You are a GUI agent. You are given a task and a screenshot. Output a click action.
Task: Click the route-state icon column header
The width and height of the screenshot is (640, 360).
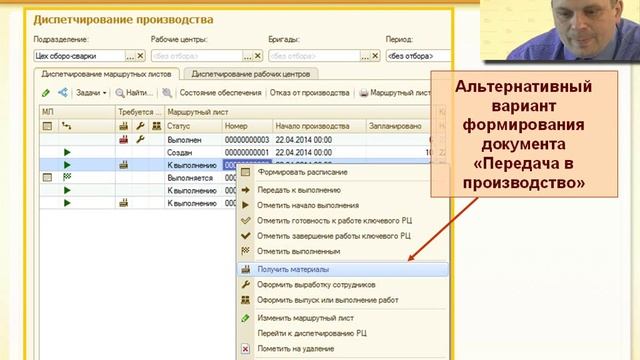coord(67,126)
